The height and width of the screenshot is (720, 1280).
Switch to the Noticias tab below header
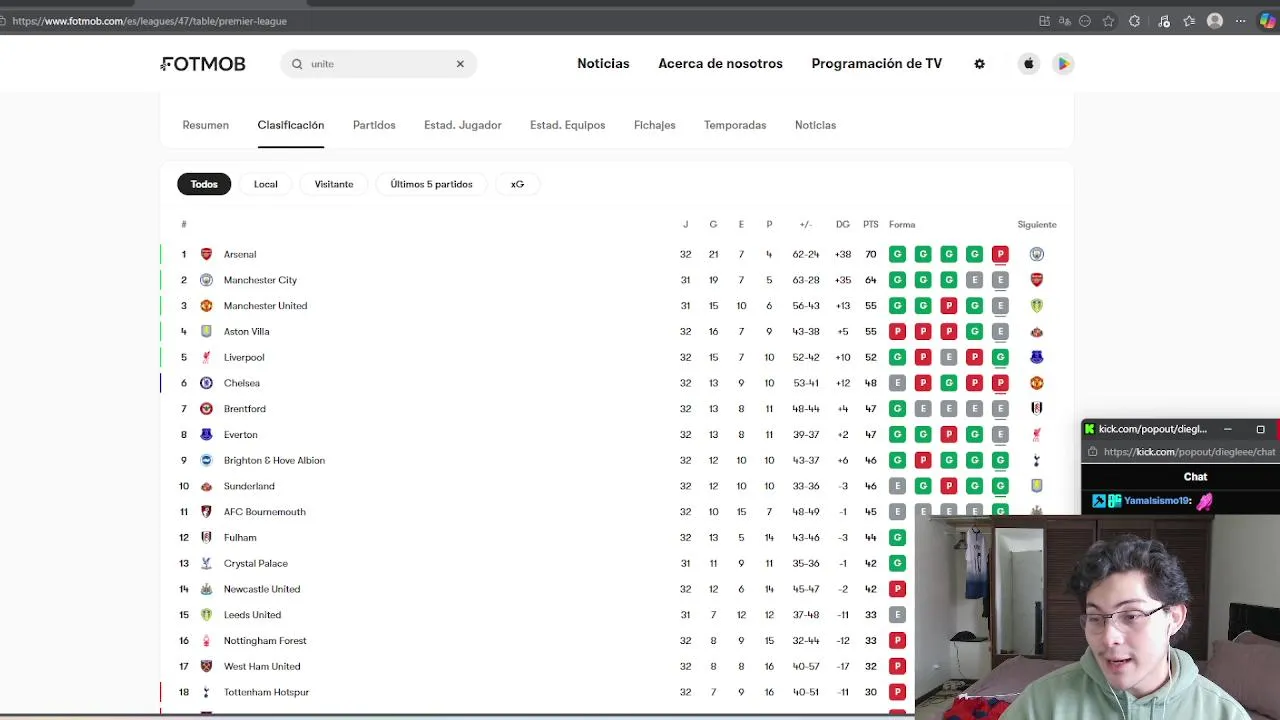tap(815, 125)
